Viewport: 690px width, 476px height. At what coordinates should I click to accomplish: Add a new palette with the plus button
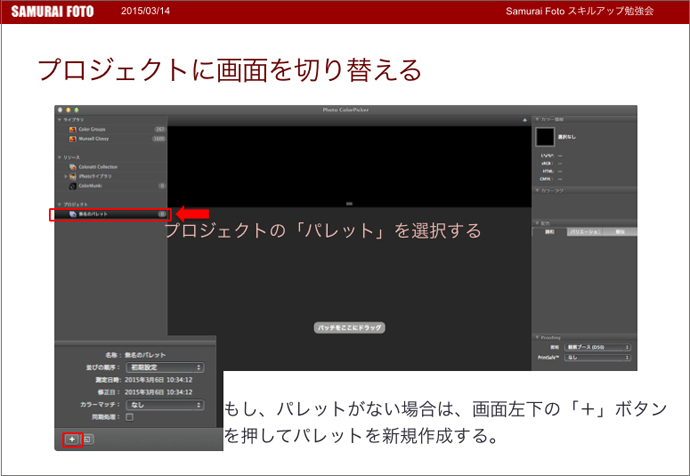coord(72,439)
